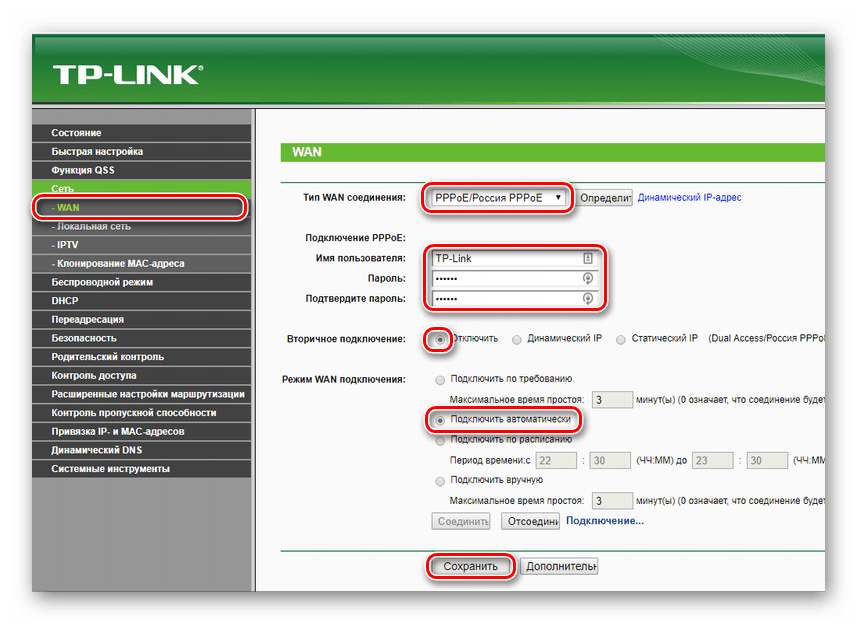The width and height of the screenshot is (857, 625).
Task: Click the Динамический IP-адрес link
Action: (689, 197)
